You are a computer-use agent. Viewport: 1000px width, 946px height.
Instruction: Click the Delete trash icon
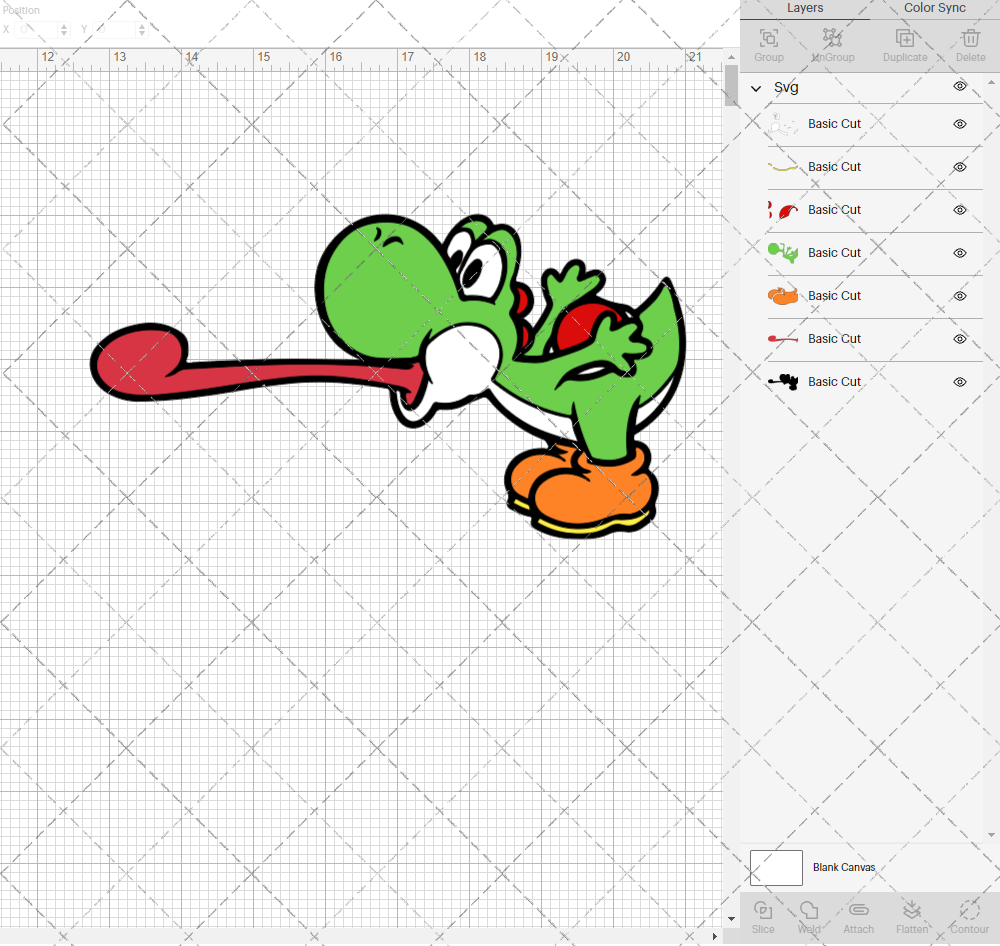click(971, 38)
